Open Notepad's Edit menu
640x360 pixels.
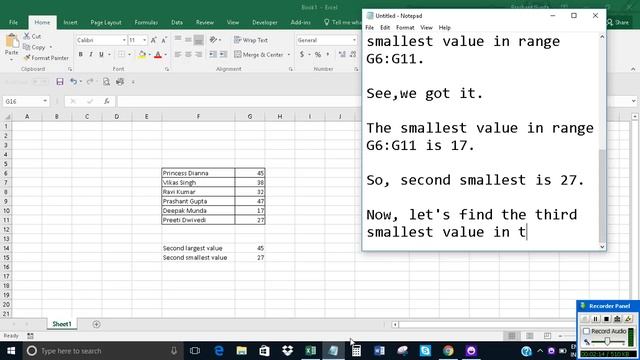pyautogui.click(x=385, y=28)
